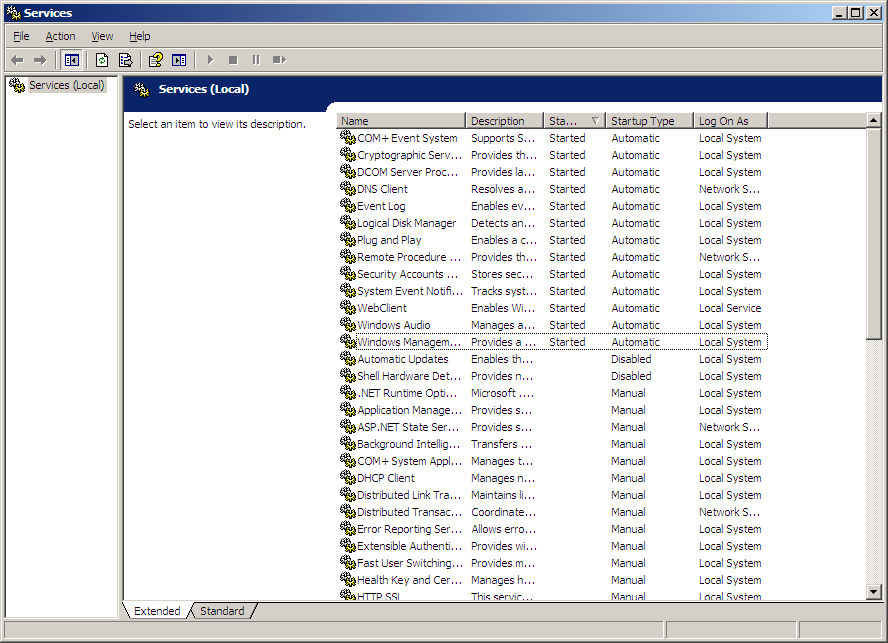The image size is (888, 643).
Task: Click the gear icon of Windows Audio
Action: tap(348, 325)
